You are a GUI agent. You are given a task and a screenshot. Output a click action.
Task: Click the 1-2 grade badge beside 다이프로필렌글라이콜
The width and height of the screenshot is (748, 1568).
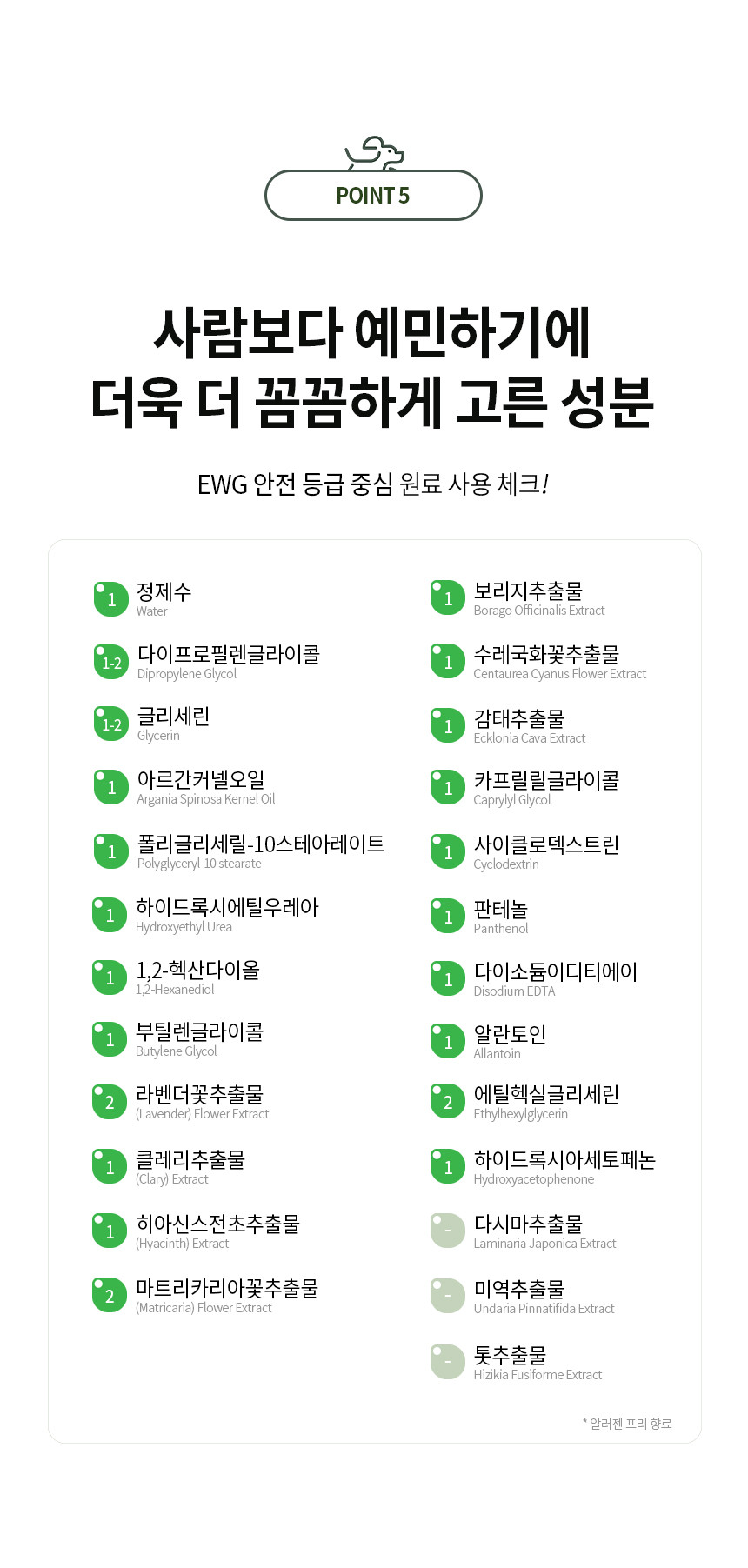click(x=110, y=662)
